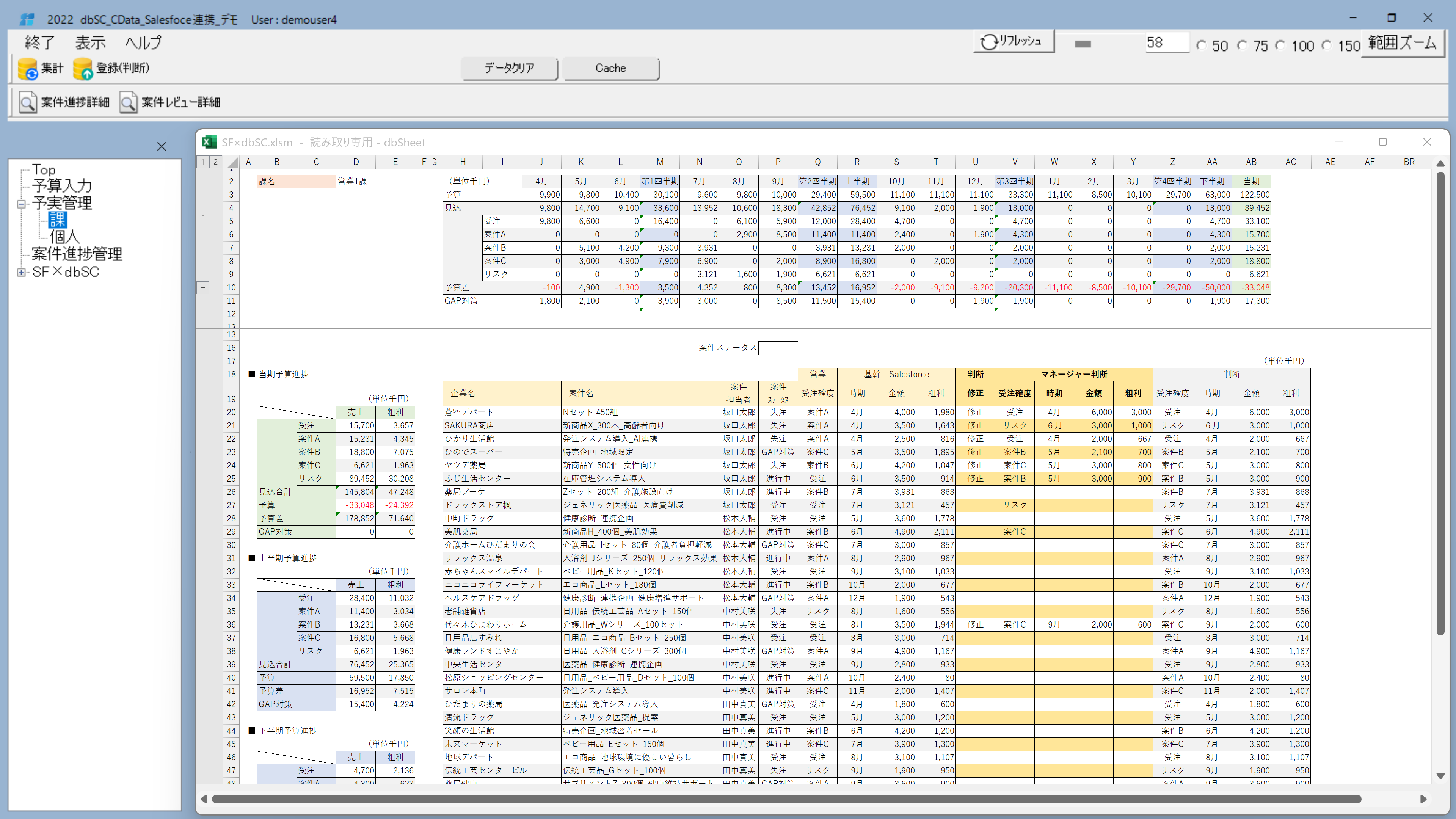1456x819 pixels.
Task: Click the zoom slider handle
Action: click(1083, 44)
